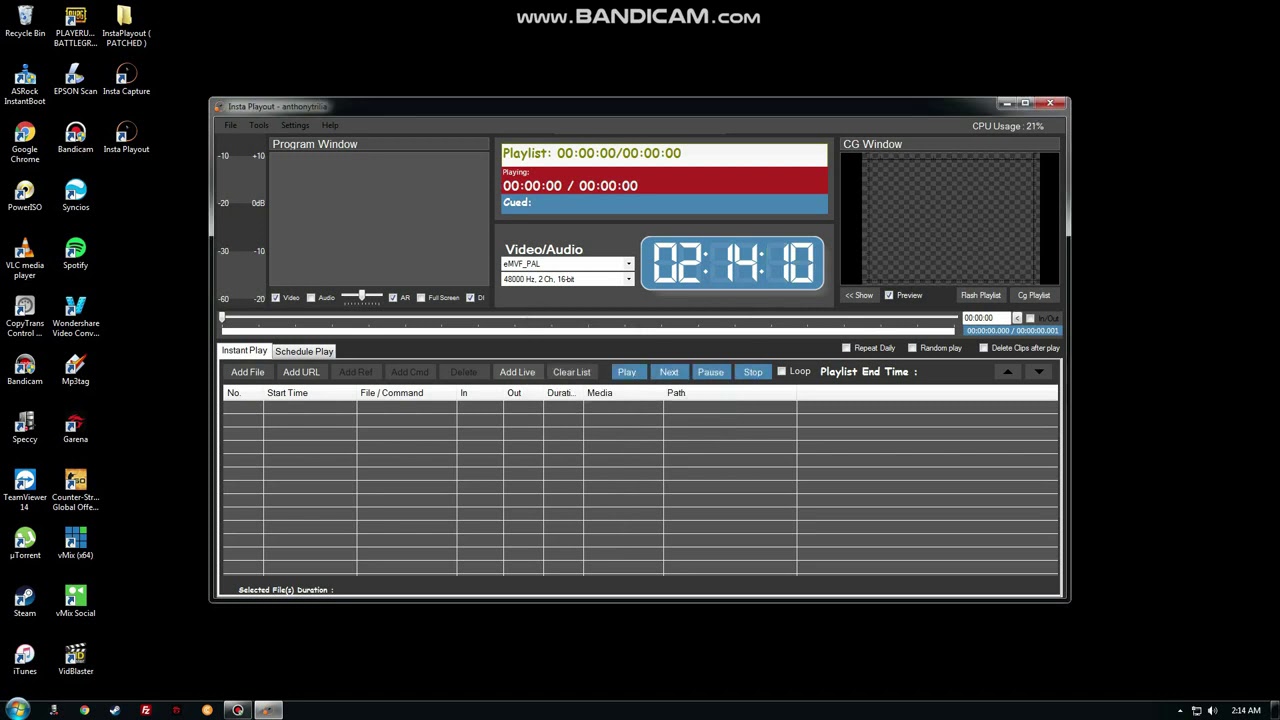Screen dimensions: 1280x720
Task: Click the Clear List button
Action: click(x=572, y=372)
